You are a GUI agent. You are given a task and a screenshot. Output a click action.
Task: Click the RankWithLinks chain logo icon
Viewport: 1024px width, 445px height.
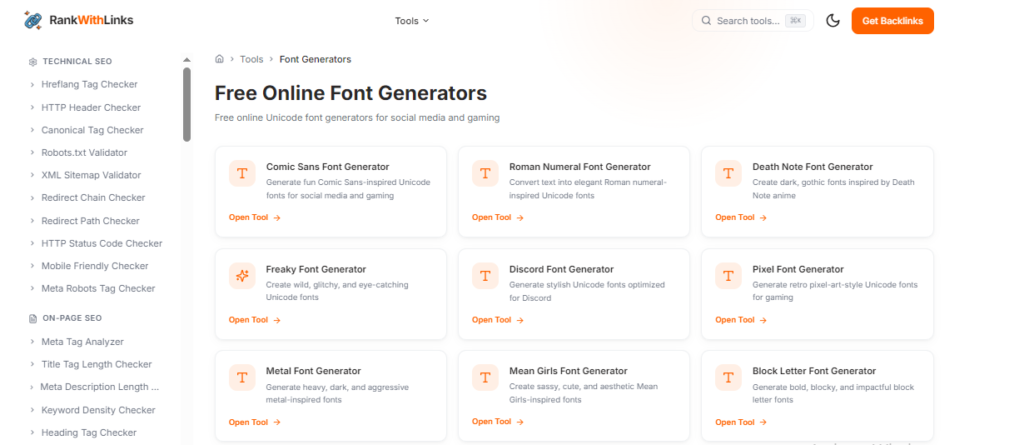click(33, 20)
